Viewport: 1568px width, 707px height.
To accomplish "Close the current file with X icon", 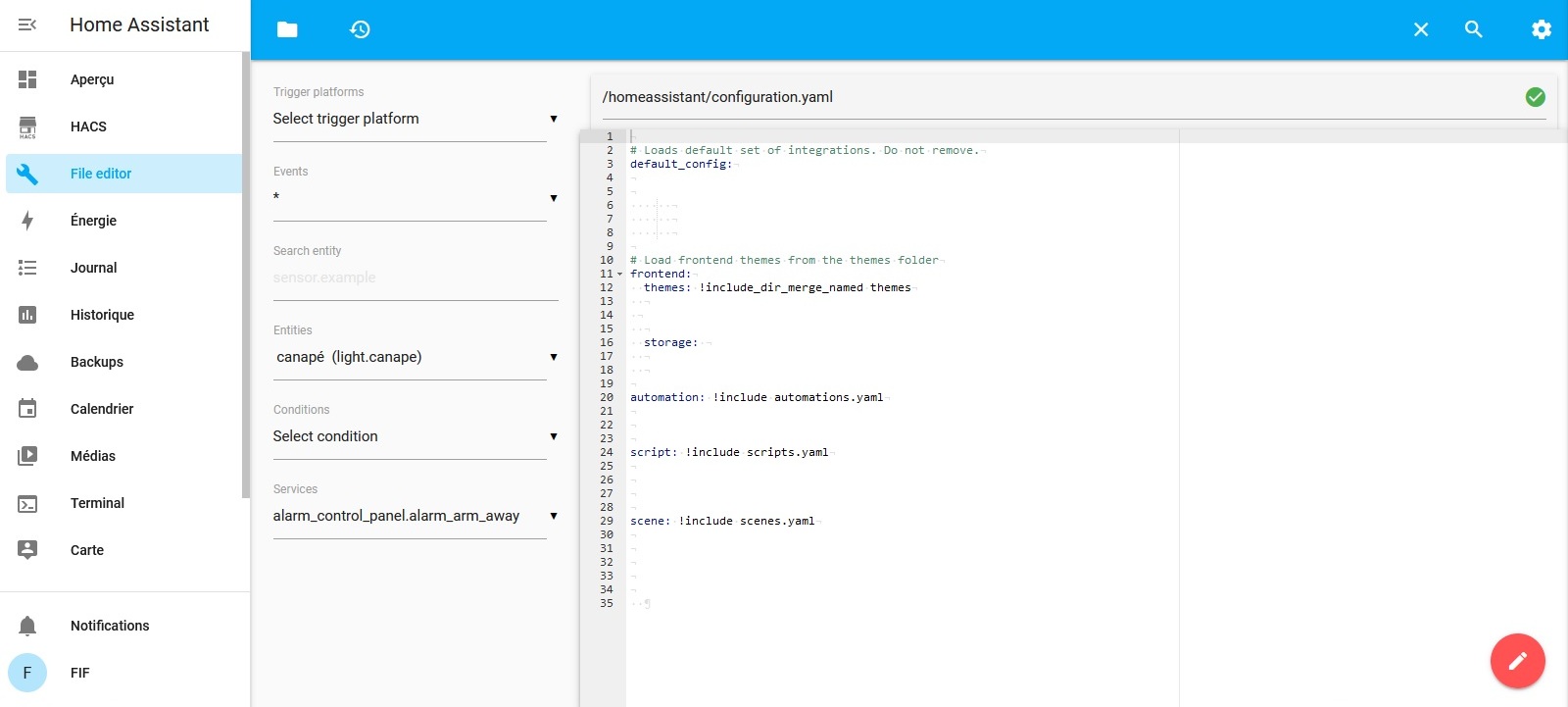I will (1421, 29).
